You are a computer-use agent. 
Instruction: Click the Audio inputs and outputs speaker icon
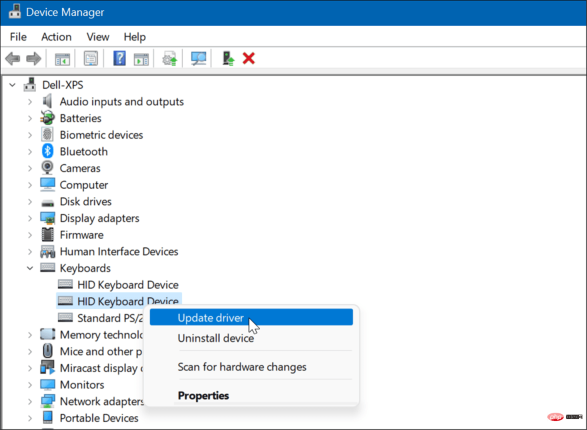click(47, 101)
